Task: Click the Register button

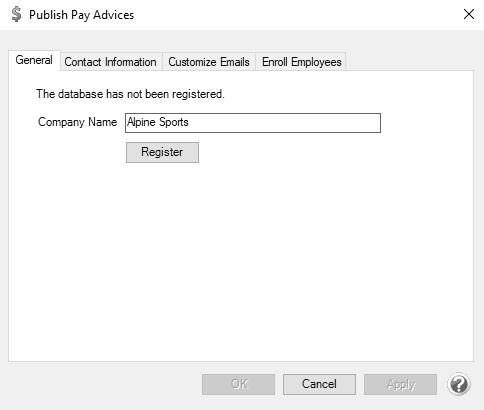Action: 162,152
